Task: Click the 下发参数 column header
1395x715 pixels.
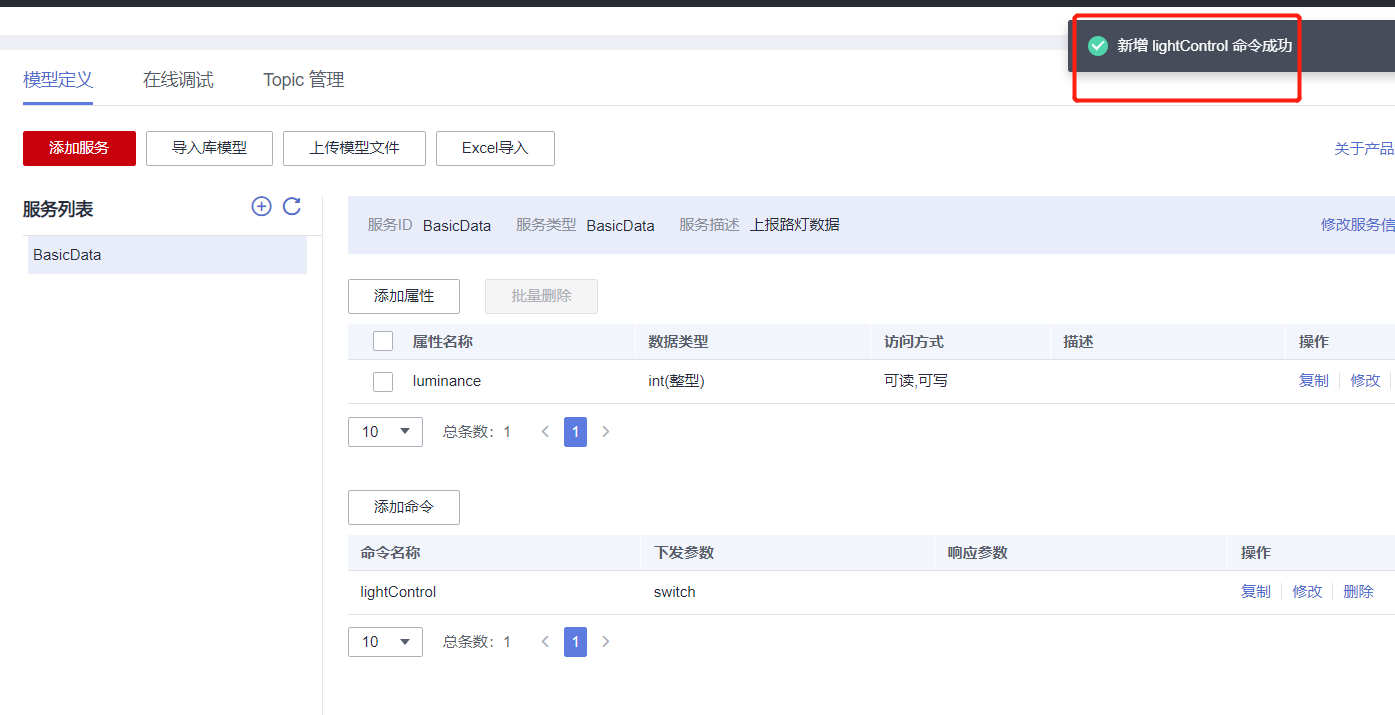Action: click(x=684, y=553)
